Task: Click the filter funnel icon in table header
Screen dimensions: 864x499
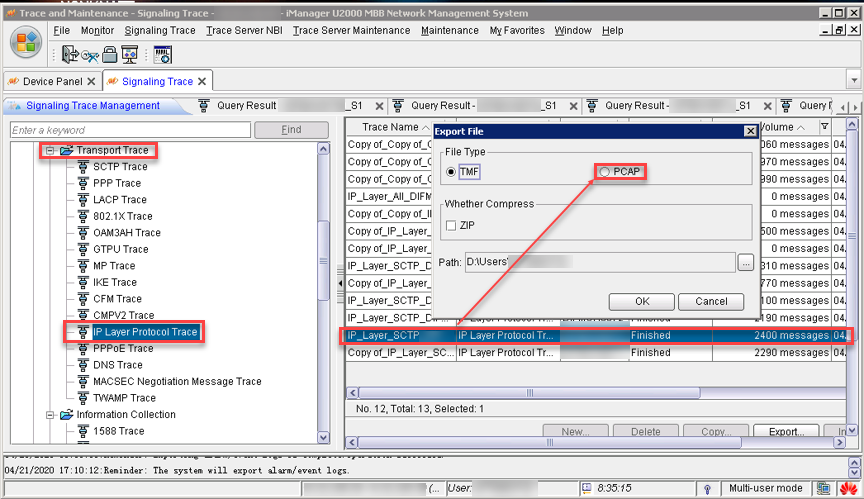Action: point(825,127)
